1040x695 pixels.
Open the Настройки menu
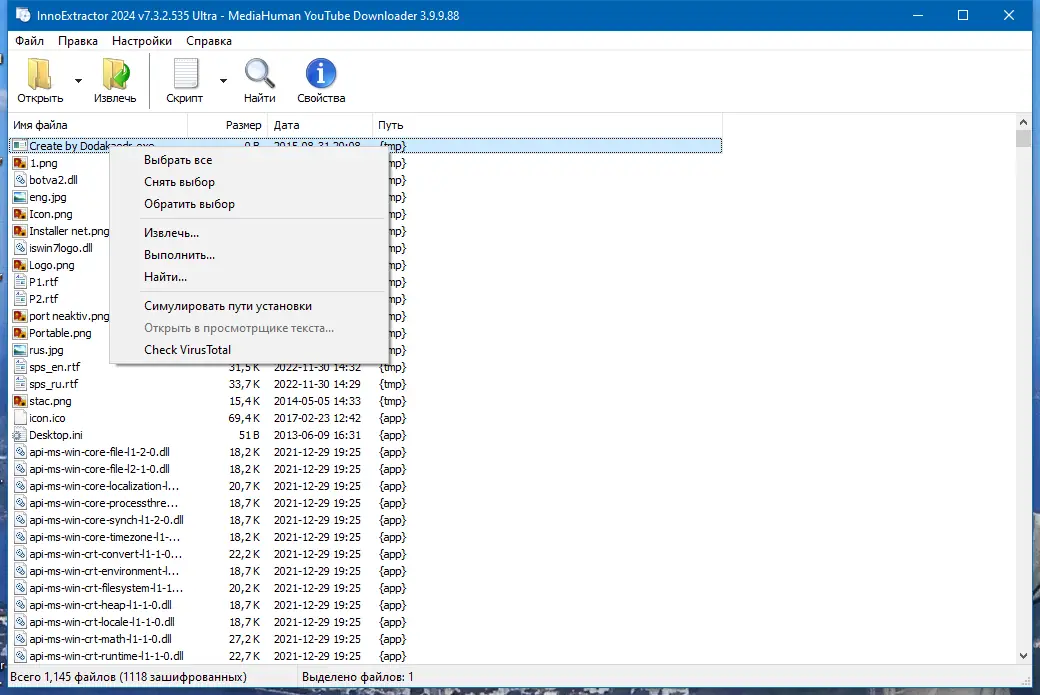click(142, 40)
